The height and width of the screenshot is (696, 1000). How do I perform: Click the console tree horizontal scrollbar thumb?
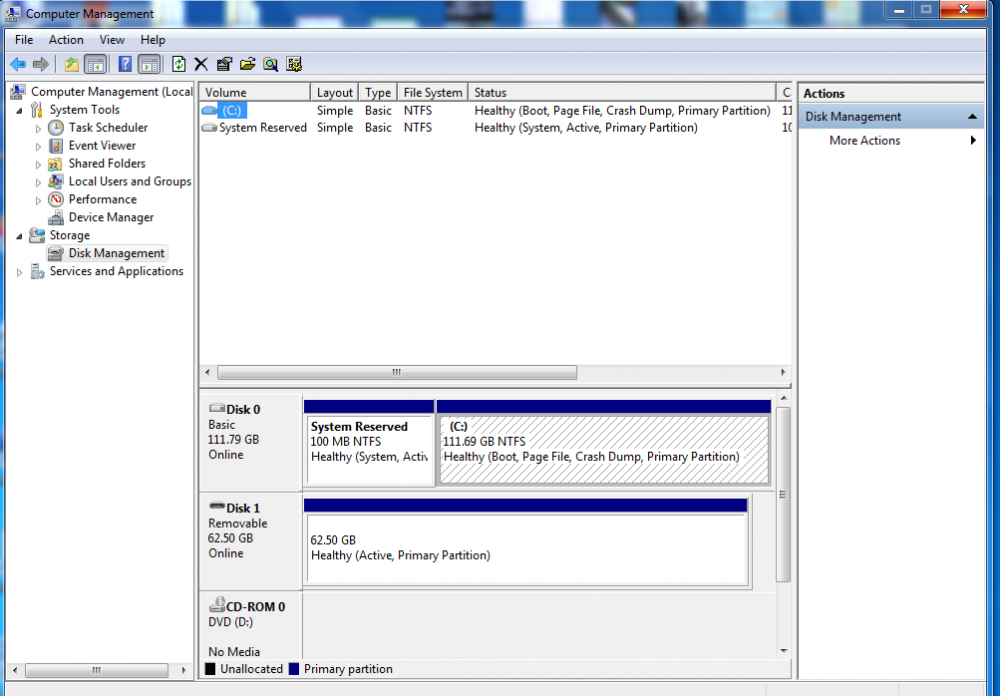tap(96, 670)
